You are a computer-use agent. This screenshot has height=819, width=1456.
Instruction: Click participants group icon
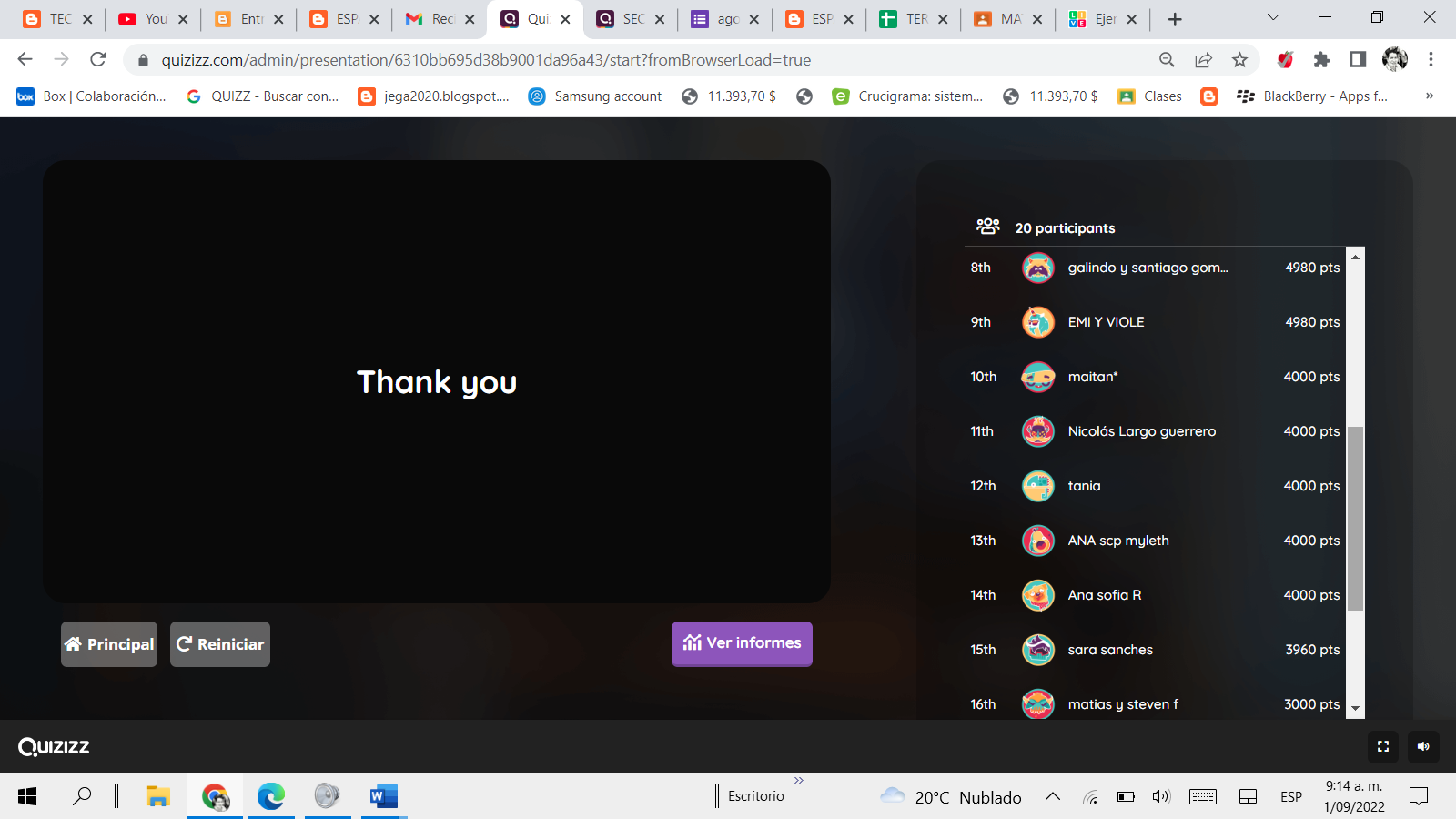tap(987, 227)
